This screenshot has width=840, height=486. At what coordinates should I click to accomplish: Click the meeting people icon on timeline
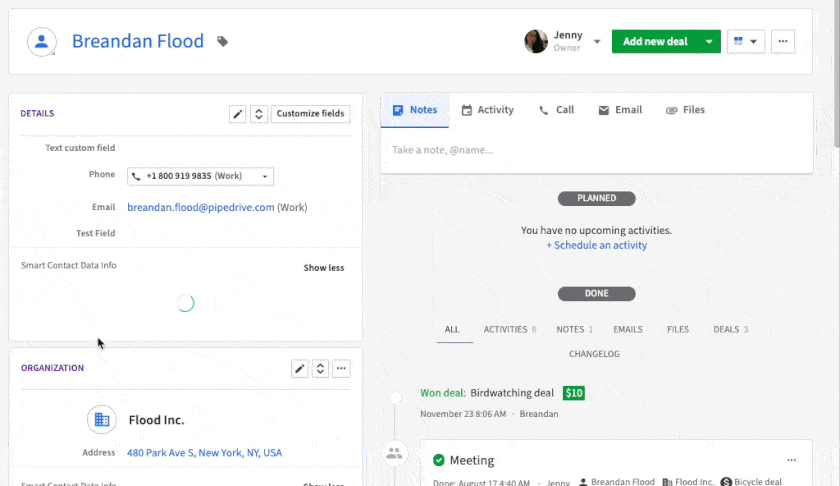coord(394,454)
